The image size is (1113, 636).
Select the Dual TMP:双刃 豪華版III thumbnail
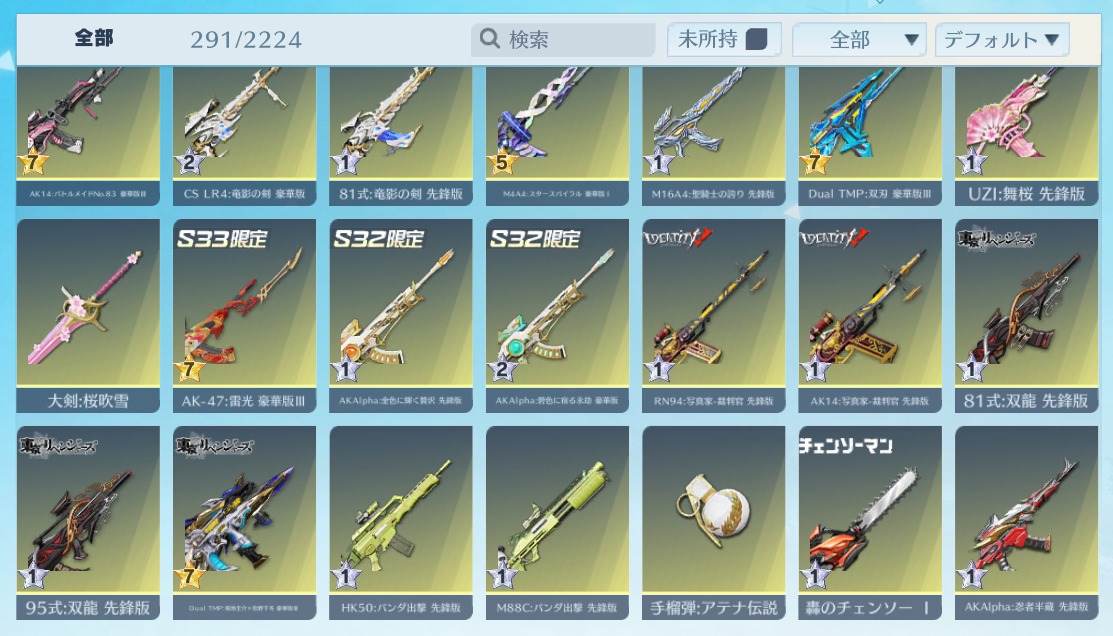tap(870, 136)
